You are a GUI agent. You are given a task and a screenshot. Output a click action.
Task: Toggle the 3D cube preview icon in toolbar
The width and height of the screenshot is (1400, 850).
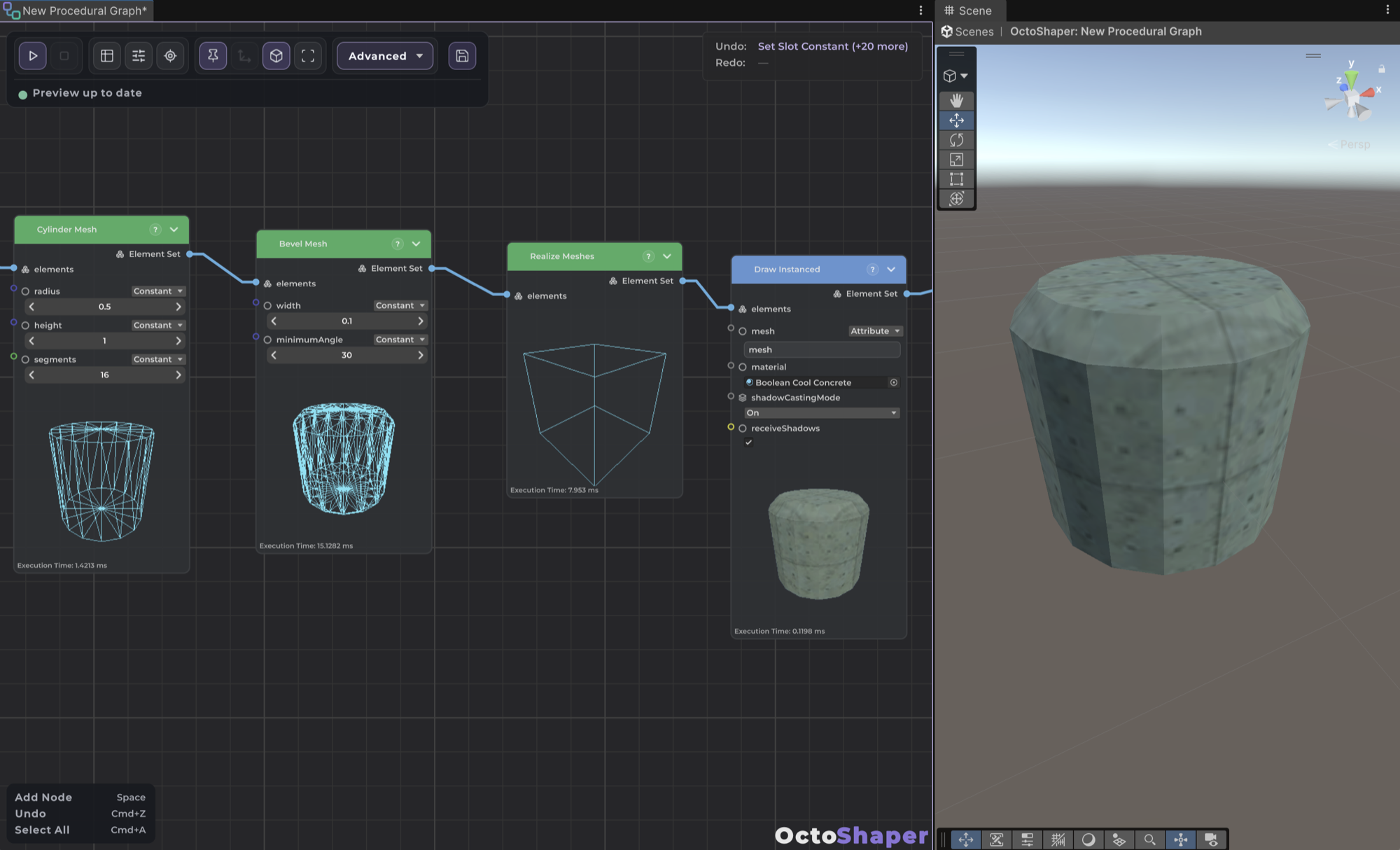click(276, 56)
